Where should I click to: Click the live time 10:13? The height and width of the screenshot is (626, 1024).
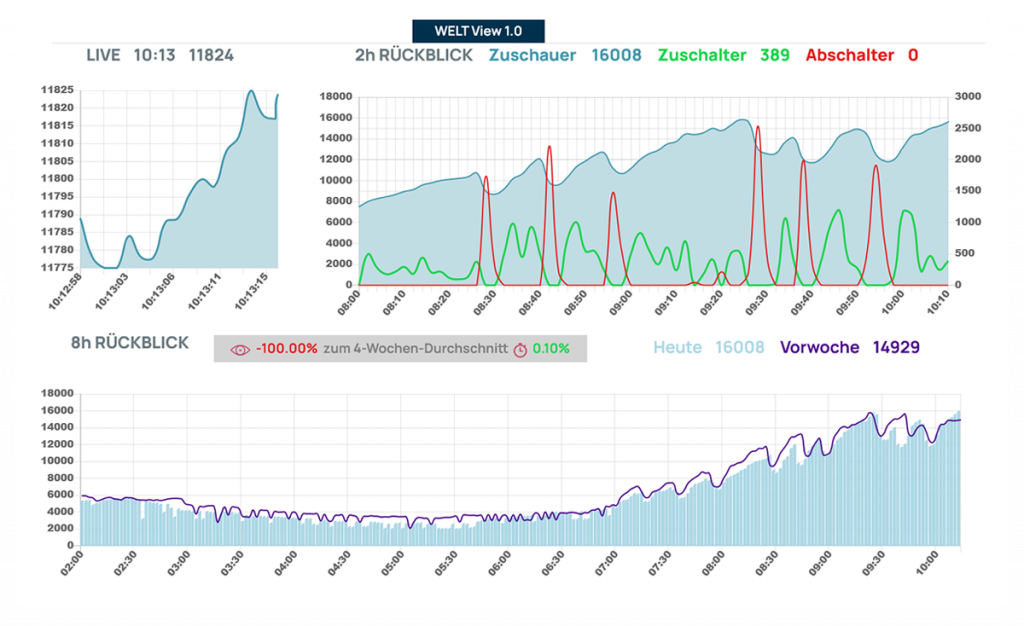tap(154, 55)
